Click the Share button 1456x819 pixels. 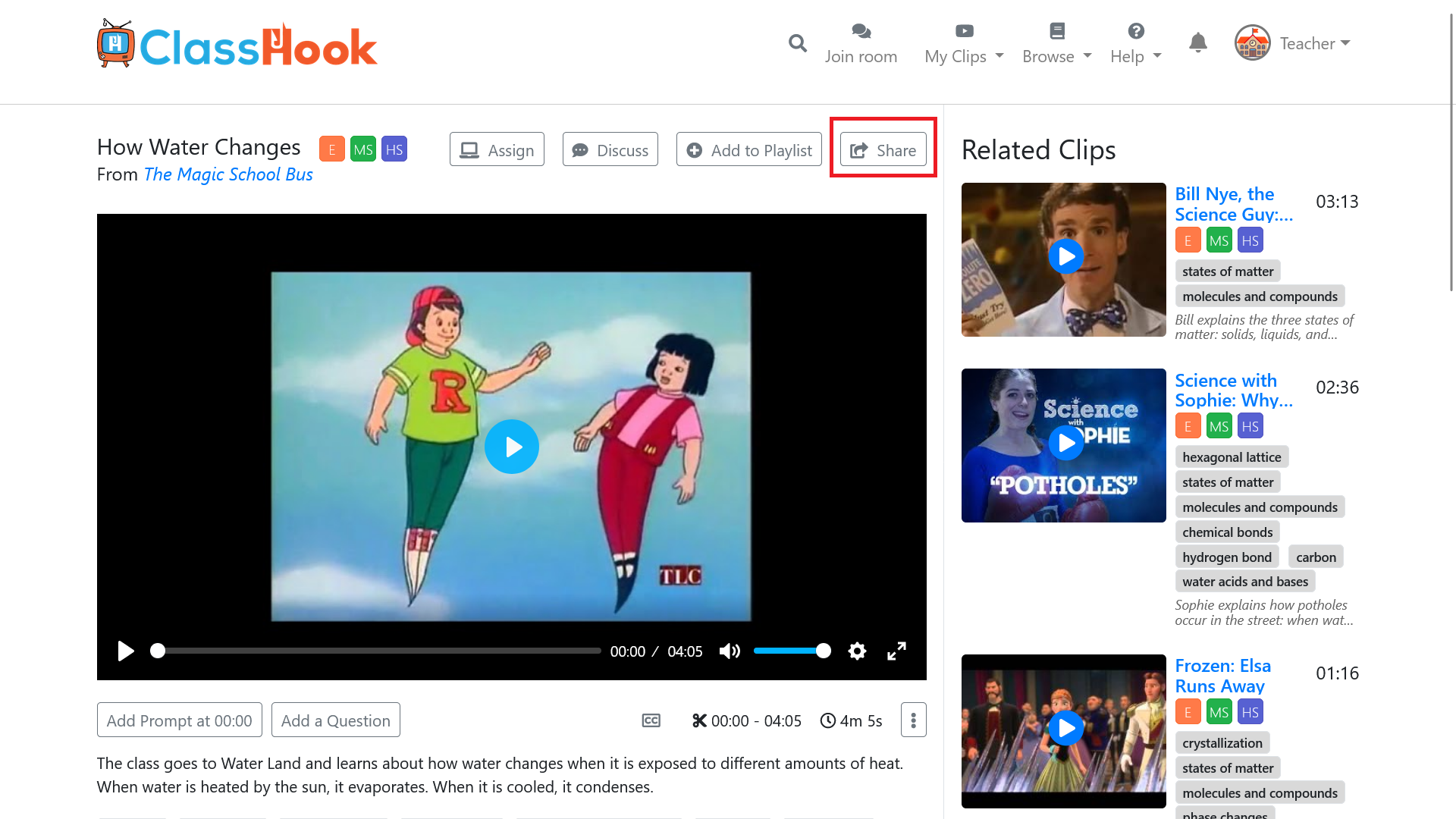(x=883, y=149)
